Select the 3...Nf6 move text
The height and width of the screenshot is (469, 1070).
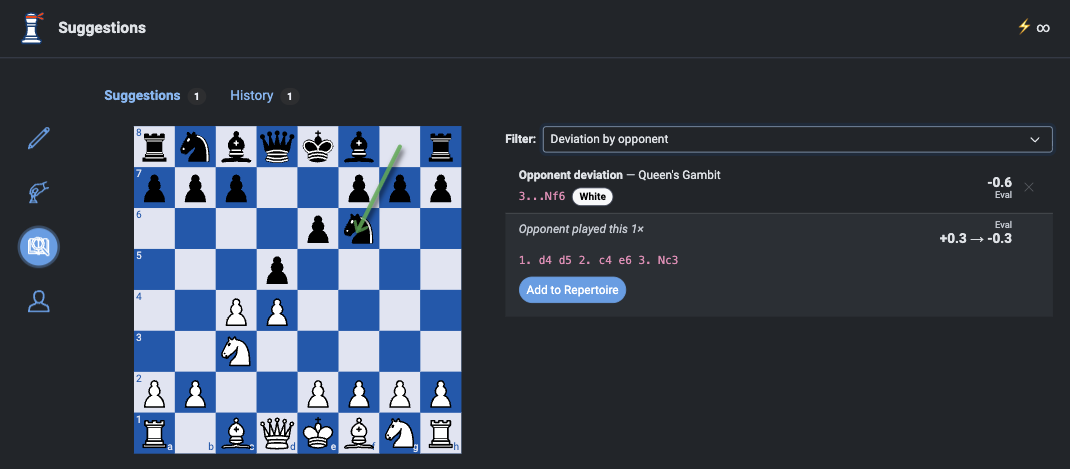coord(542,197)
